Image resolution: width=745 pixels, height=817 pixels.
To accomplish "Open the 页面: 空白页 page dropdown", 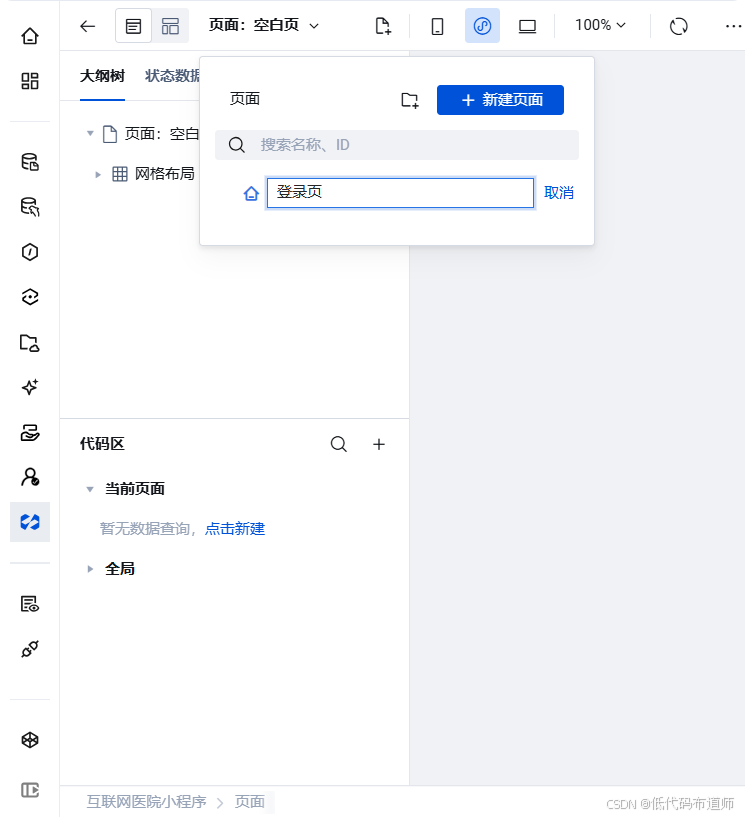I will click(264, 25).
